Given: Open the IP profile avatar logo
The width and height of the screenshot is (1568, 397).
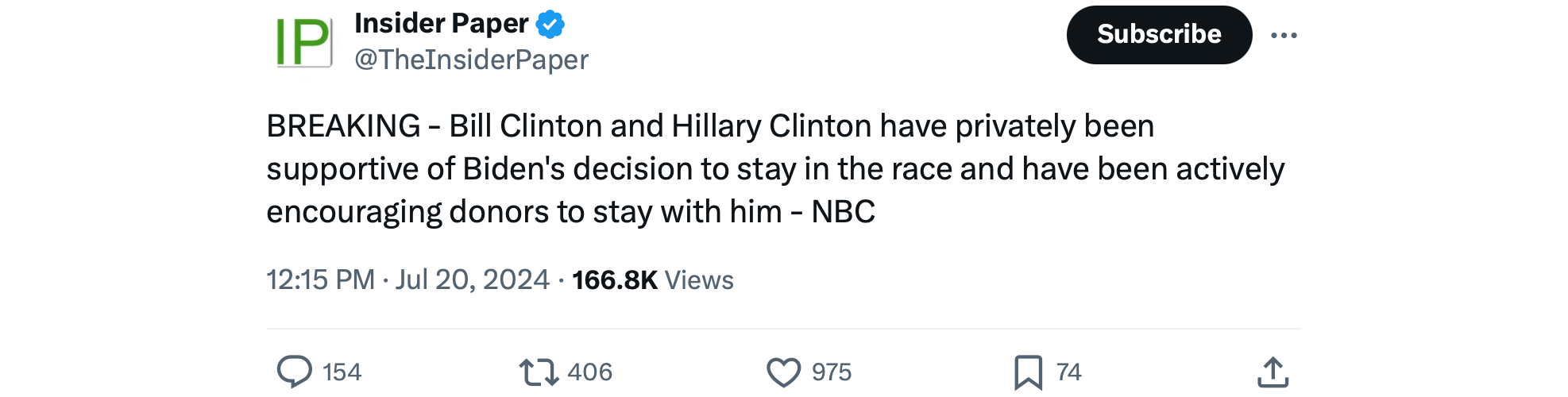Looking at the screenshot, I should [x=303, y=42].
